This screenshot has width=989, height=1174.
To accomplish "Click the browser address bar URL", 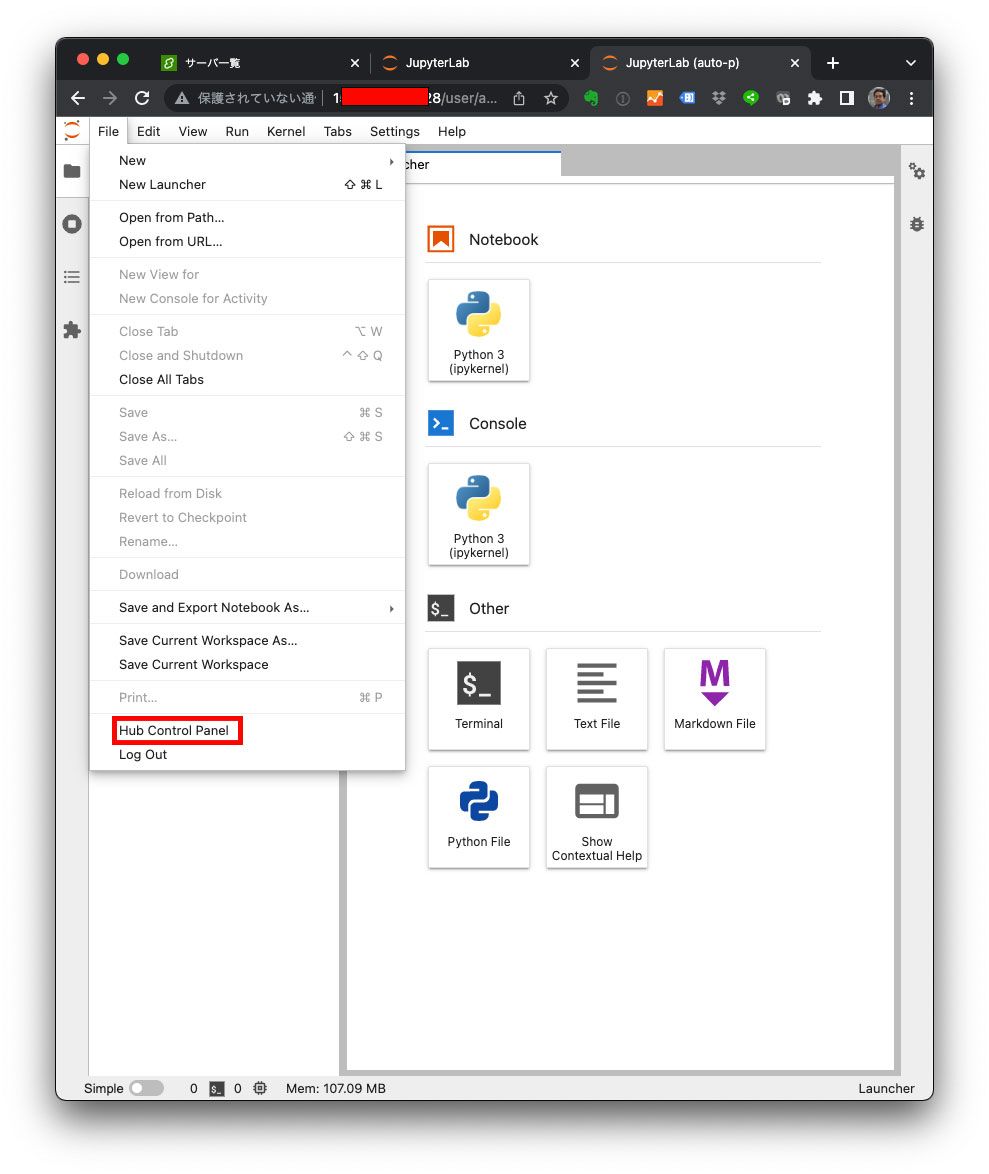I will [x=415, y=98].
